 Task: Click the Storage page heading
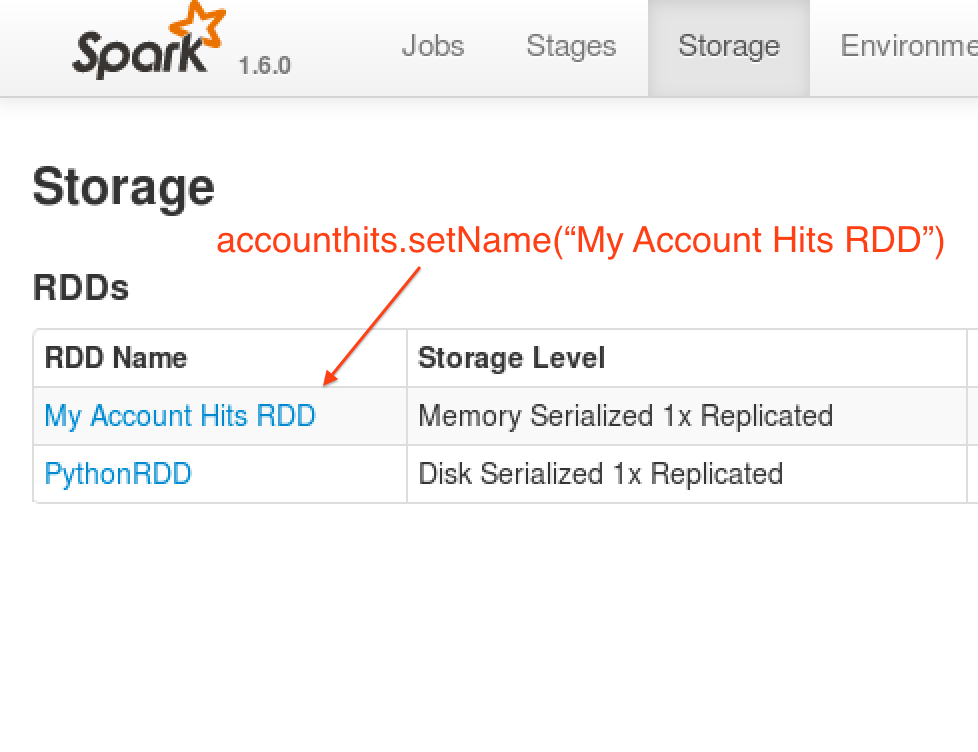(x=122, y=186)
